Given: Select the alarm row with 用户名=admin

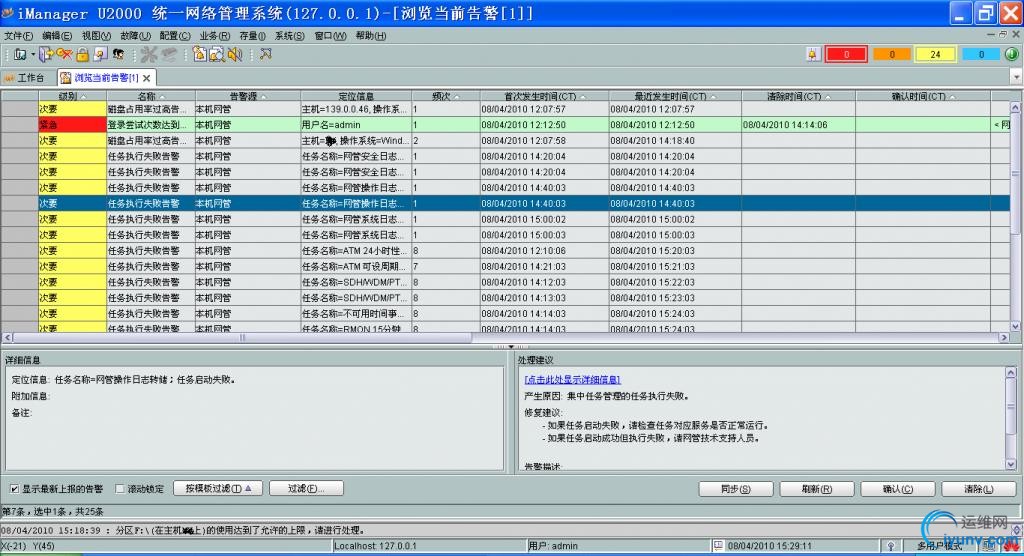Looking at the screenshot, I should [x=505, y=125].
